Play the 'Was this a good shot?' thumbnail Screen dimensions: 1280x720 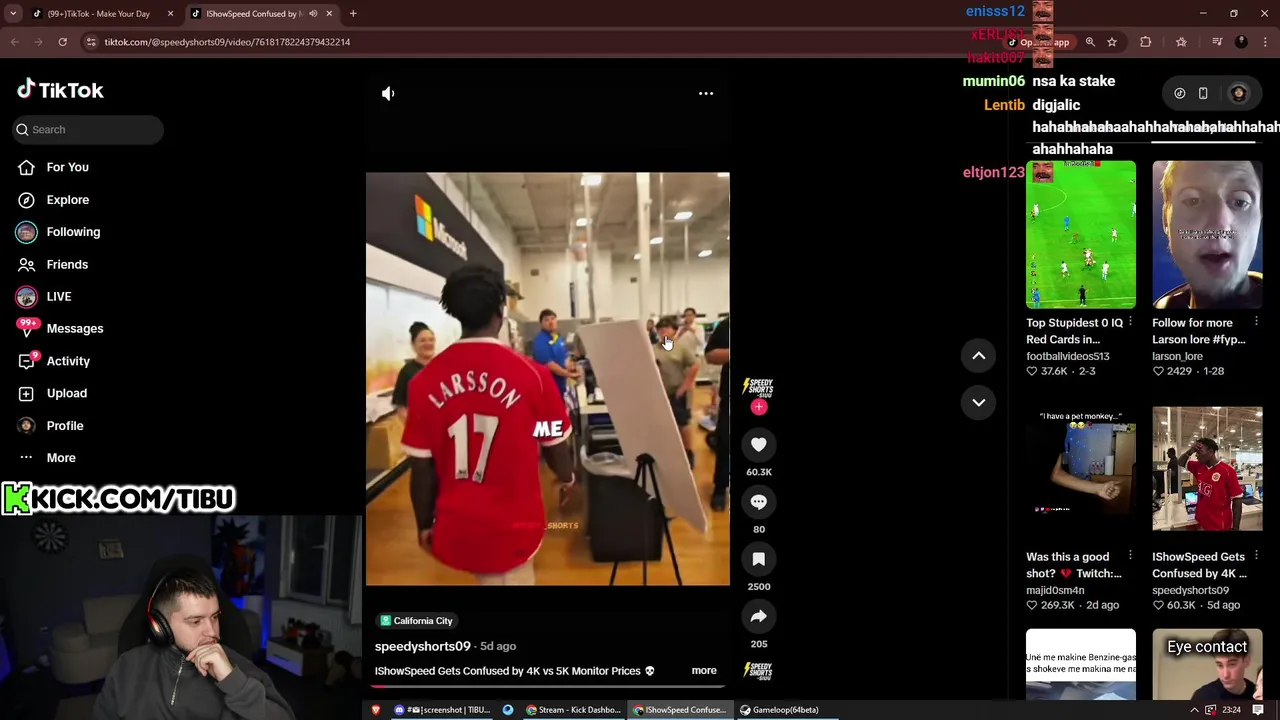click(1080, 468)
